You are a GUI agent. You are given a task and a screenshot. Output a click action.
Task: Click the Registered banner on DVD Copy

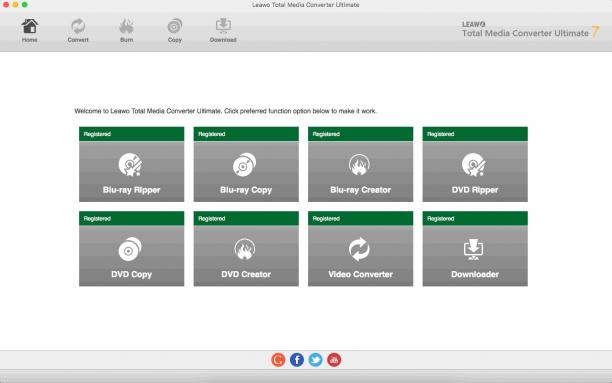click(x=132, y=218)
